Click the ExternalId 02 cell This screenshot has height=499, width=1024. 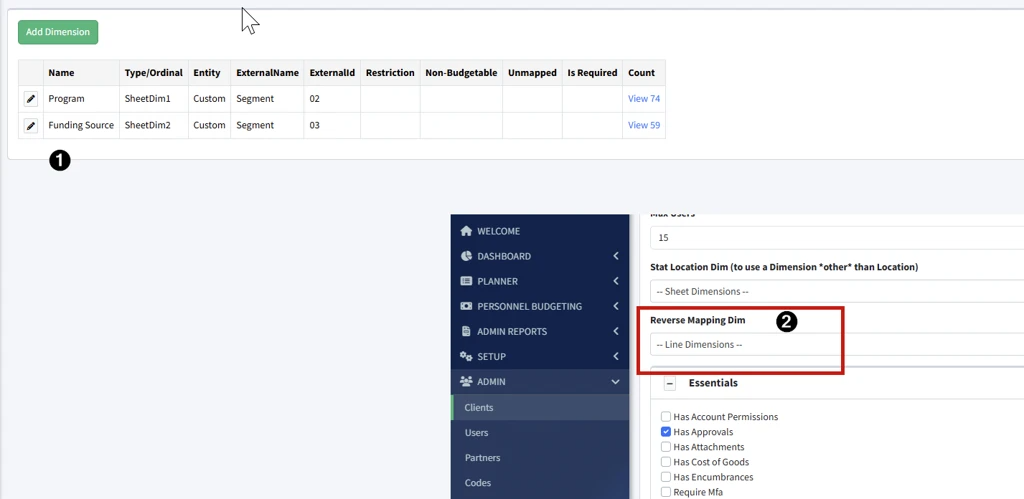coord(332,99)
